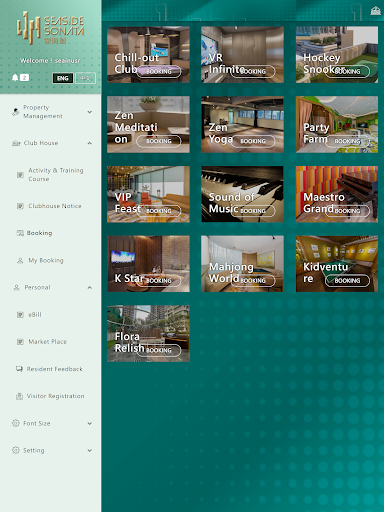Screen dimensions: 384x512
Task: Click Booking button for Maestro Grand
Action: [x=347, y=211]
